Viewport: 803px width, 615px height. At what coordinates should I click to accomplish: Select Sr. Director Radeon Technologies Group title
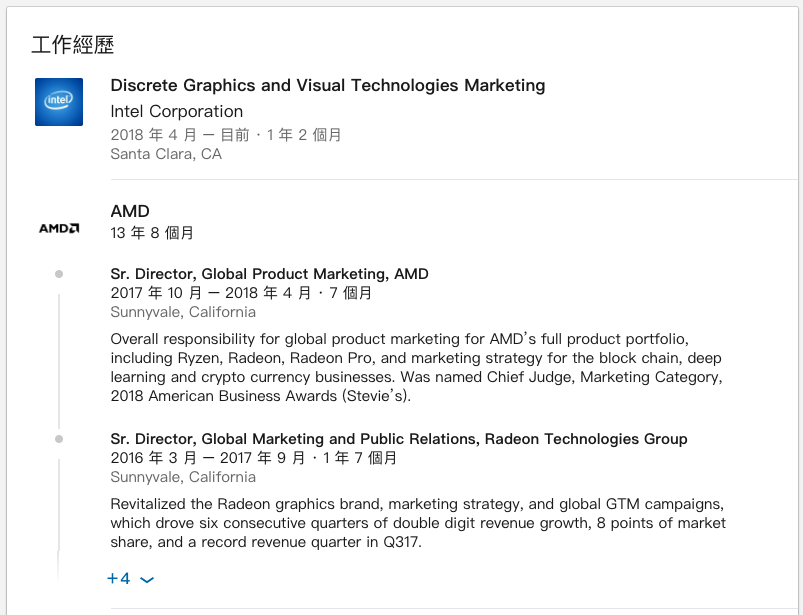[x=399, y=439]
